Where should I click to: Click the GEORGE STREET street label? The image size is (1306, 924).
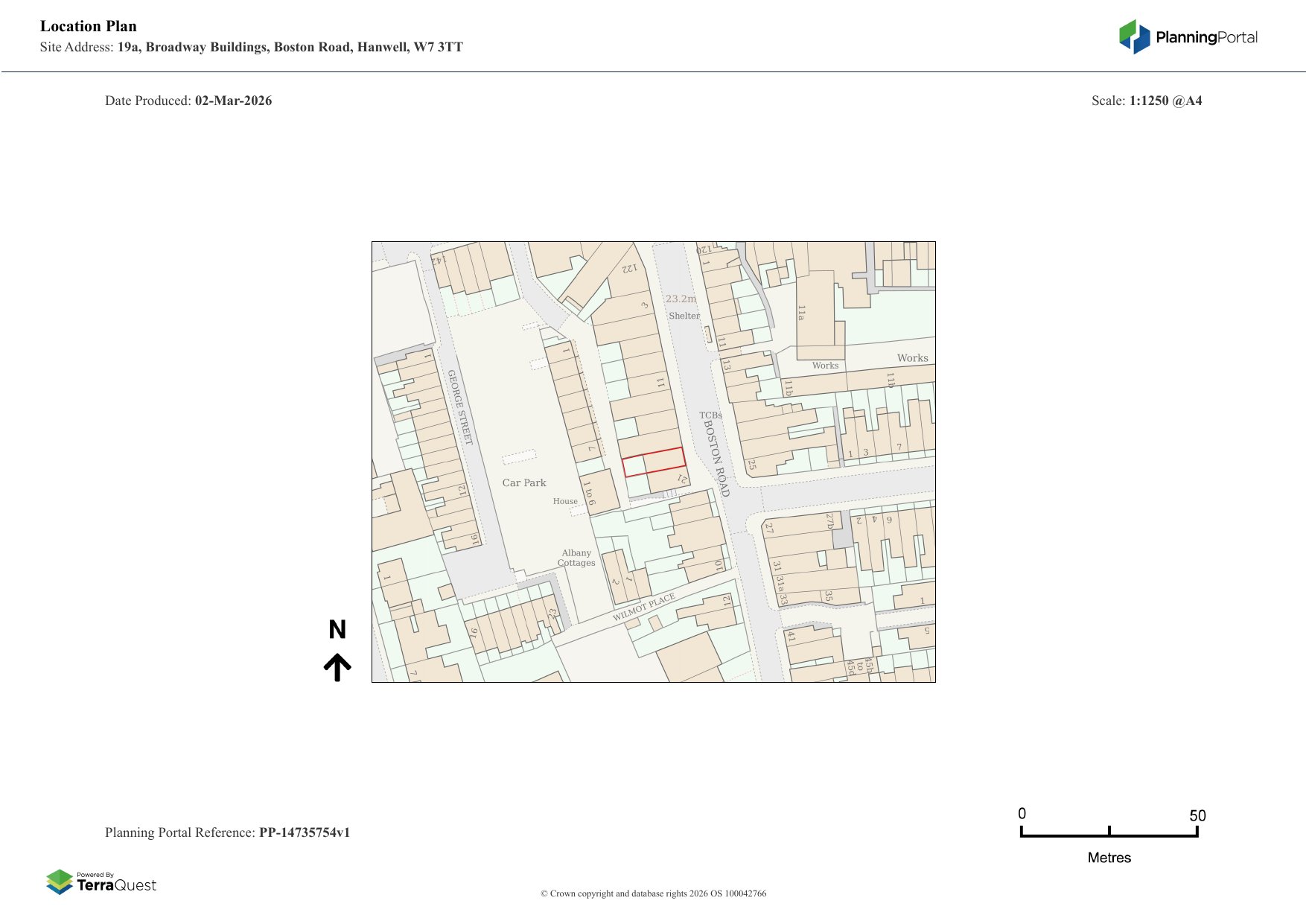(x=459, y=407)
